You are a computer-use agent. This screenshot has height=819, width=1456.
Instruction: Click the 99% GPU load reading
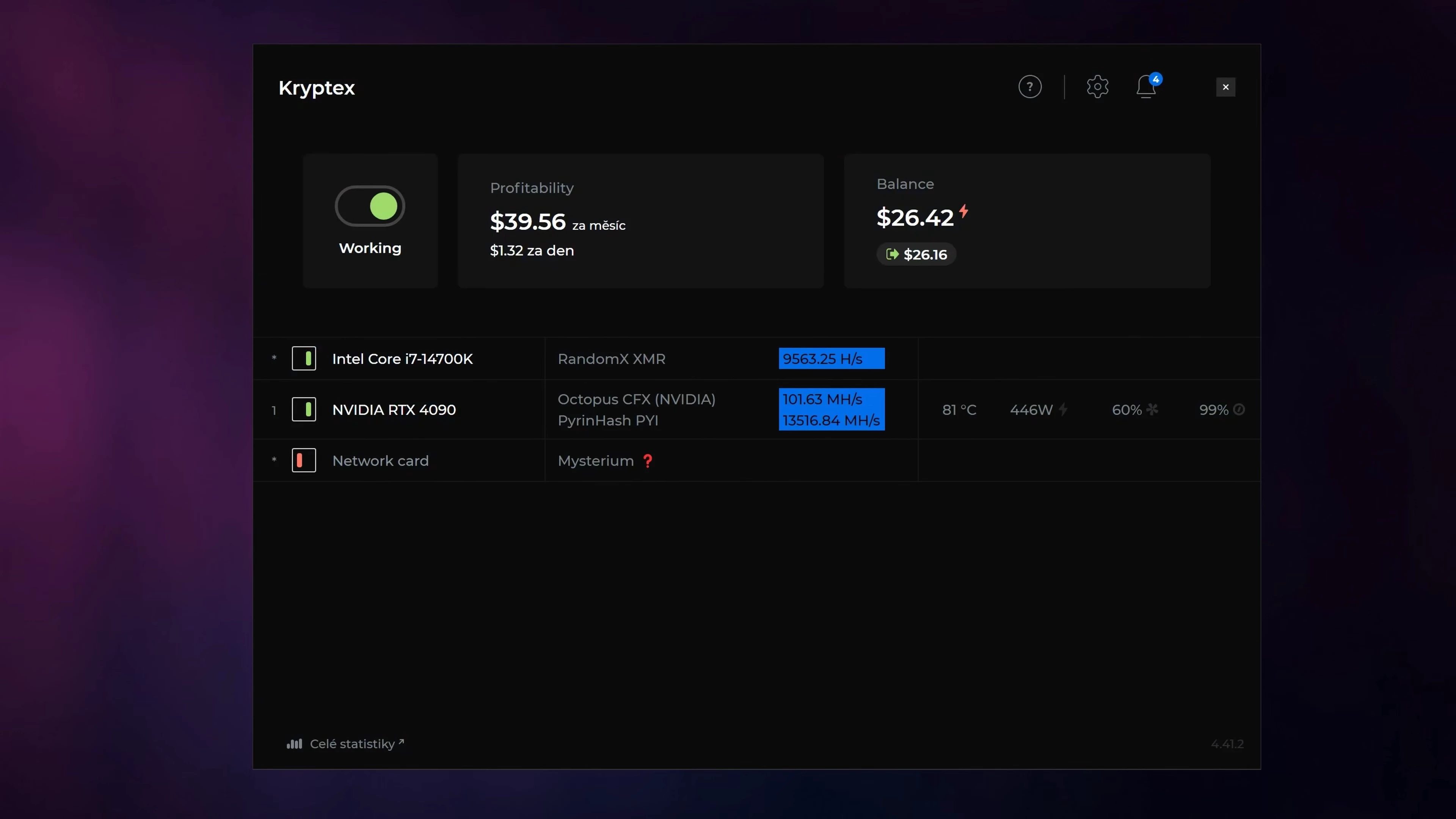(1214, 410)
